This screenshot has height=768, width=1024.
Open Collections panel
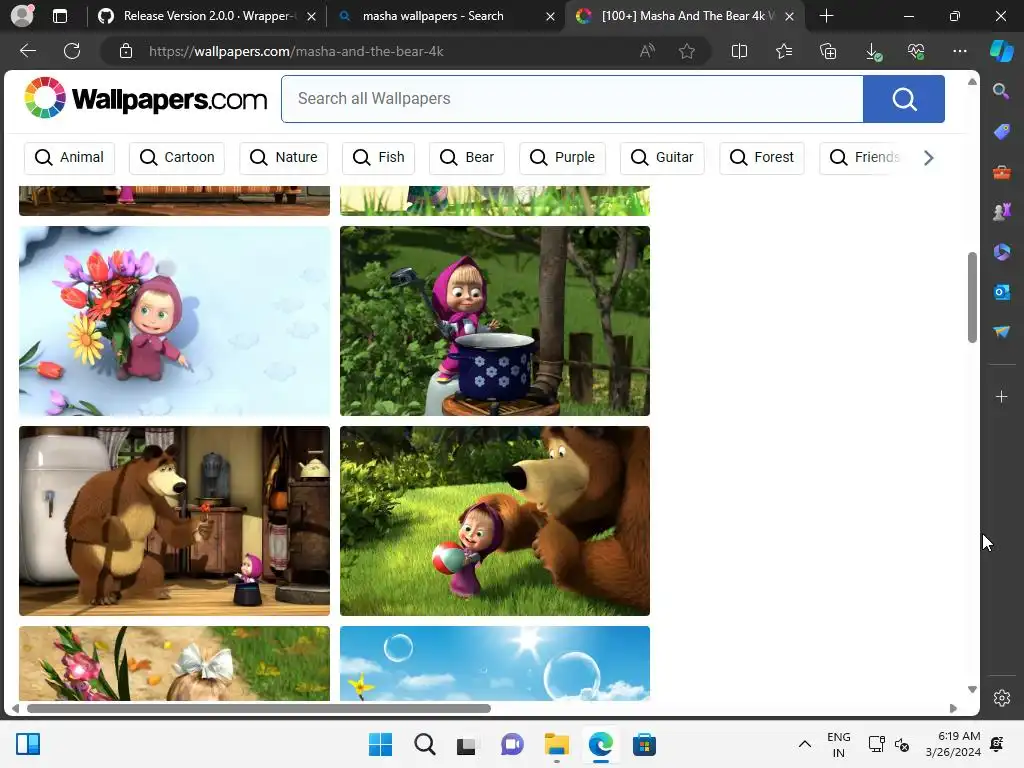point(828,51)
